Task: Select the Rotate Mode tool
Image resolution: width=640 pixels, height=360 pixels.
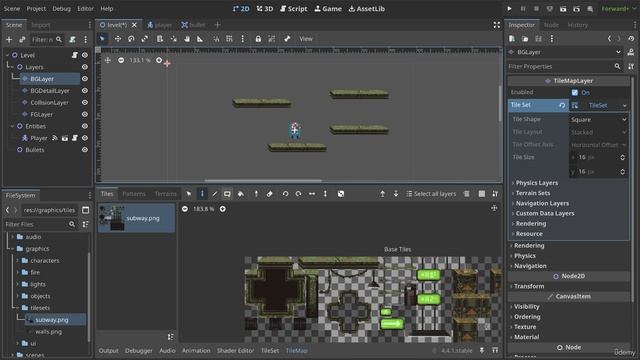Action: coord(131,39)
